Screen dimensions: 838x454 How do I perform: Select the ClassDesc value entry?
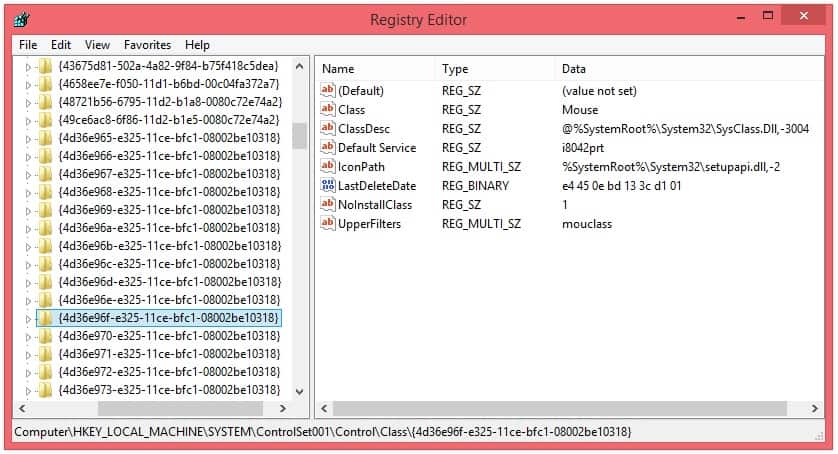point(363,129)
